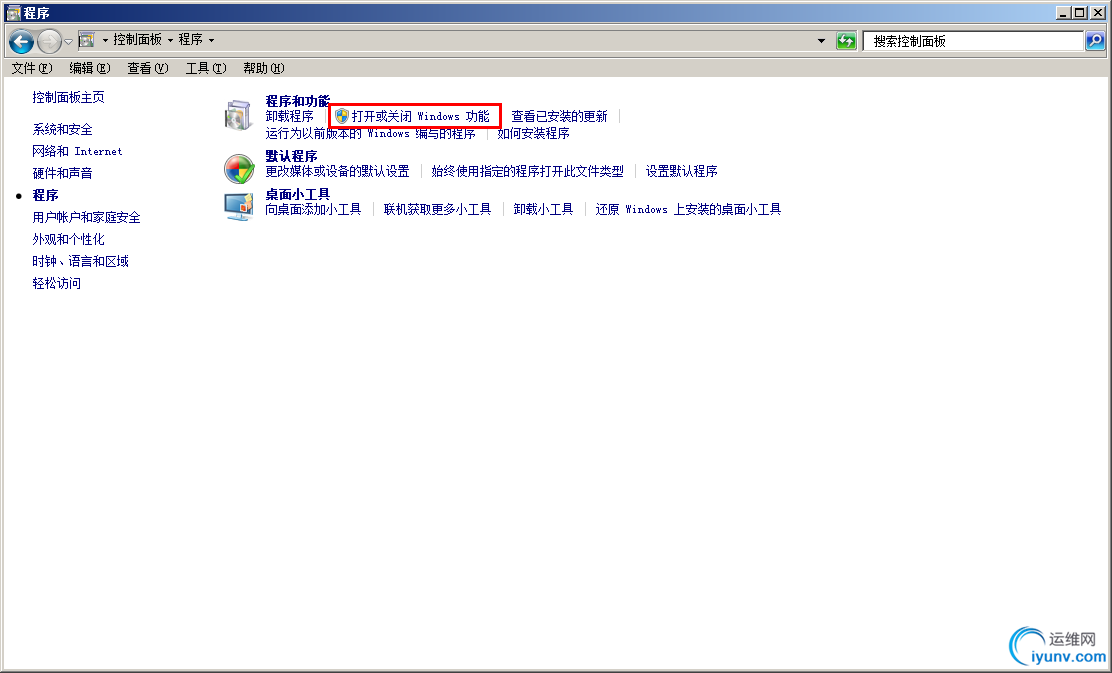Open 硬件和声音 category
The image size is (1112, 673).
coord(62,173)
